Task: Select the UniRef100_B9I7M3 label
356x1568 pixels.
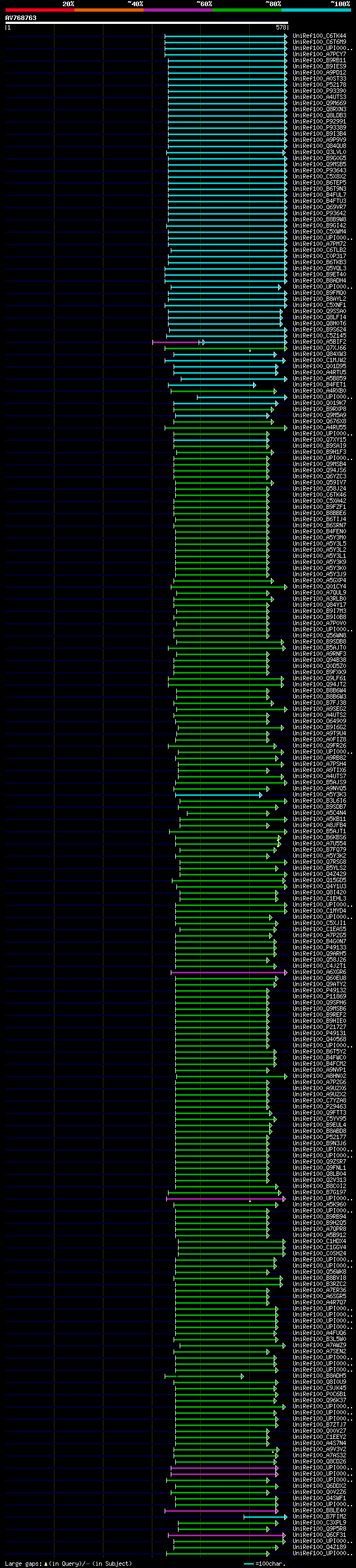Action: pos(319,611)
